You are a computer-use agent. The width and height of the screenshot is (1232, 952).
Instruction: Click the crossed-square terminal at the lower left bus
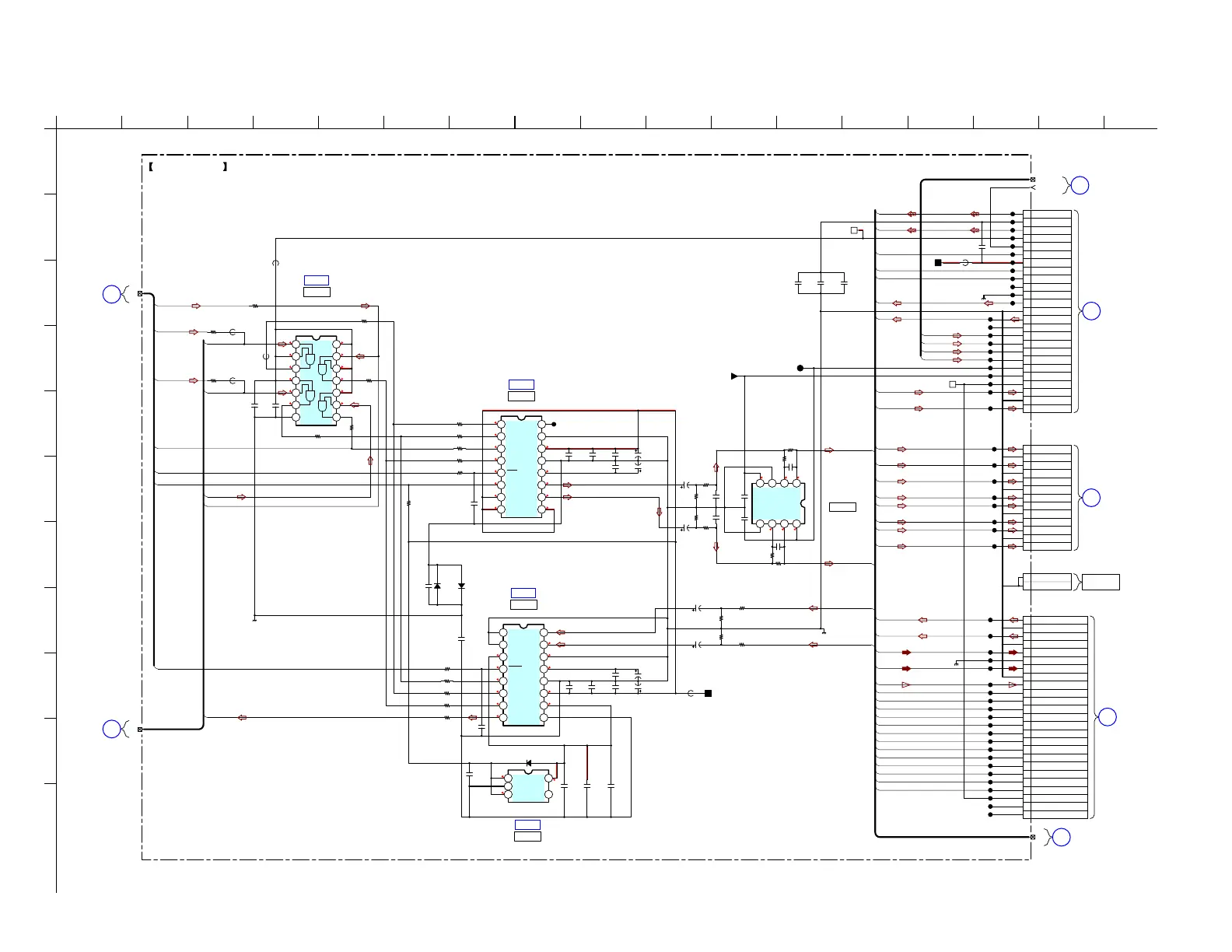pyautogui.click(x=140, y=729)
